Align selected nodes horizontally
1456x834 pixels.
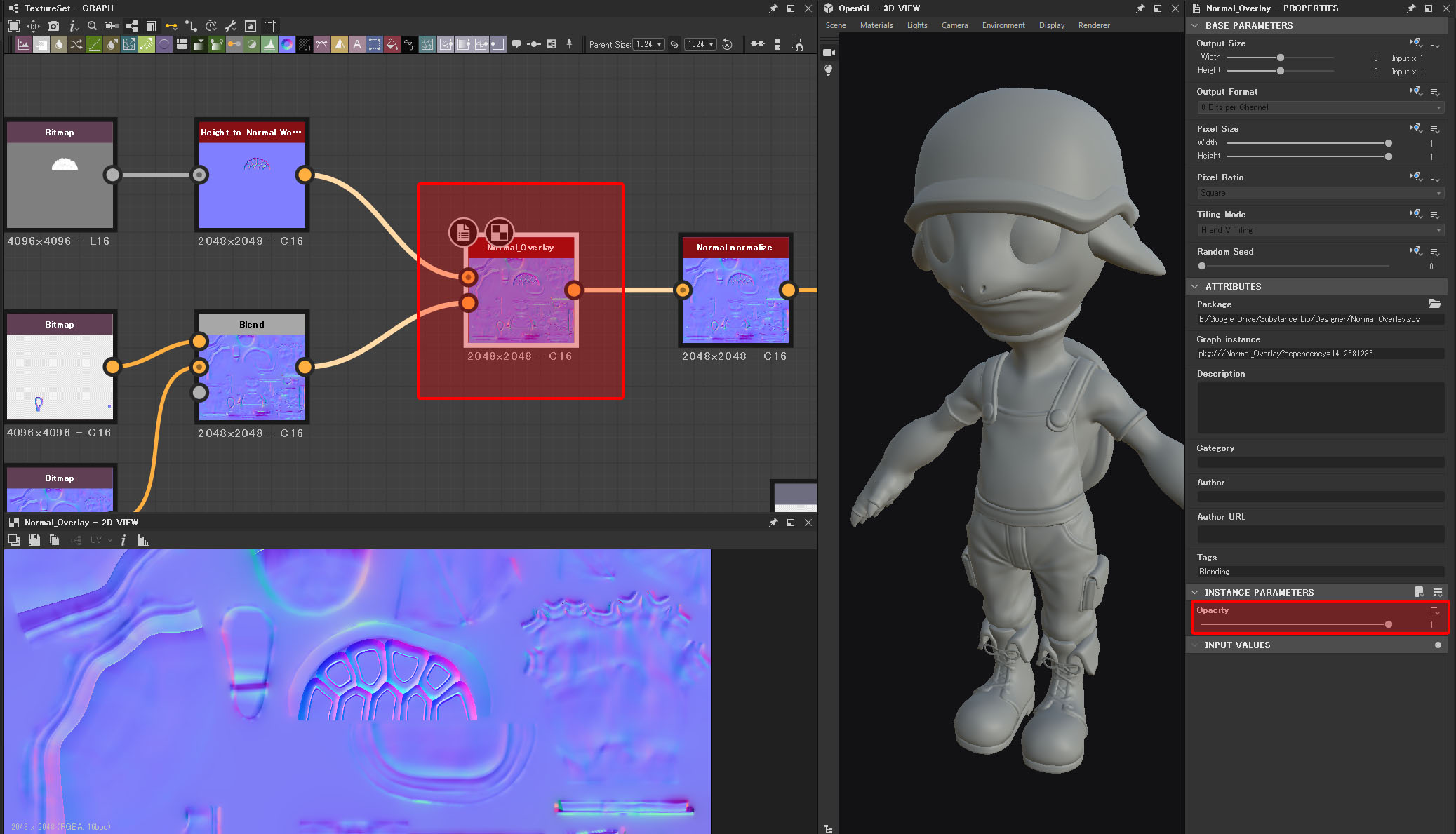tap(758, 44)
